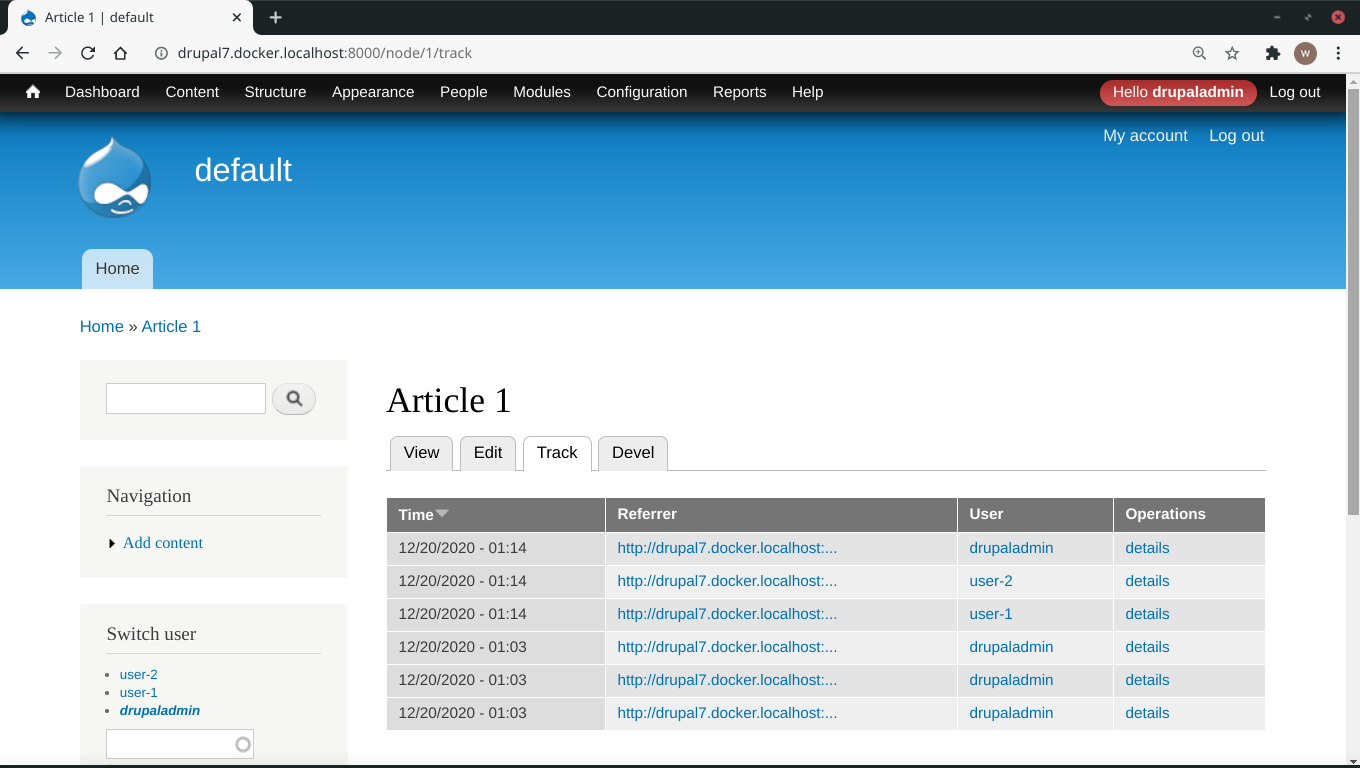Switch to user-2 in sidebar
The image size is (1360, 768).
pos(139,675)
